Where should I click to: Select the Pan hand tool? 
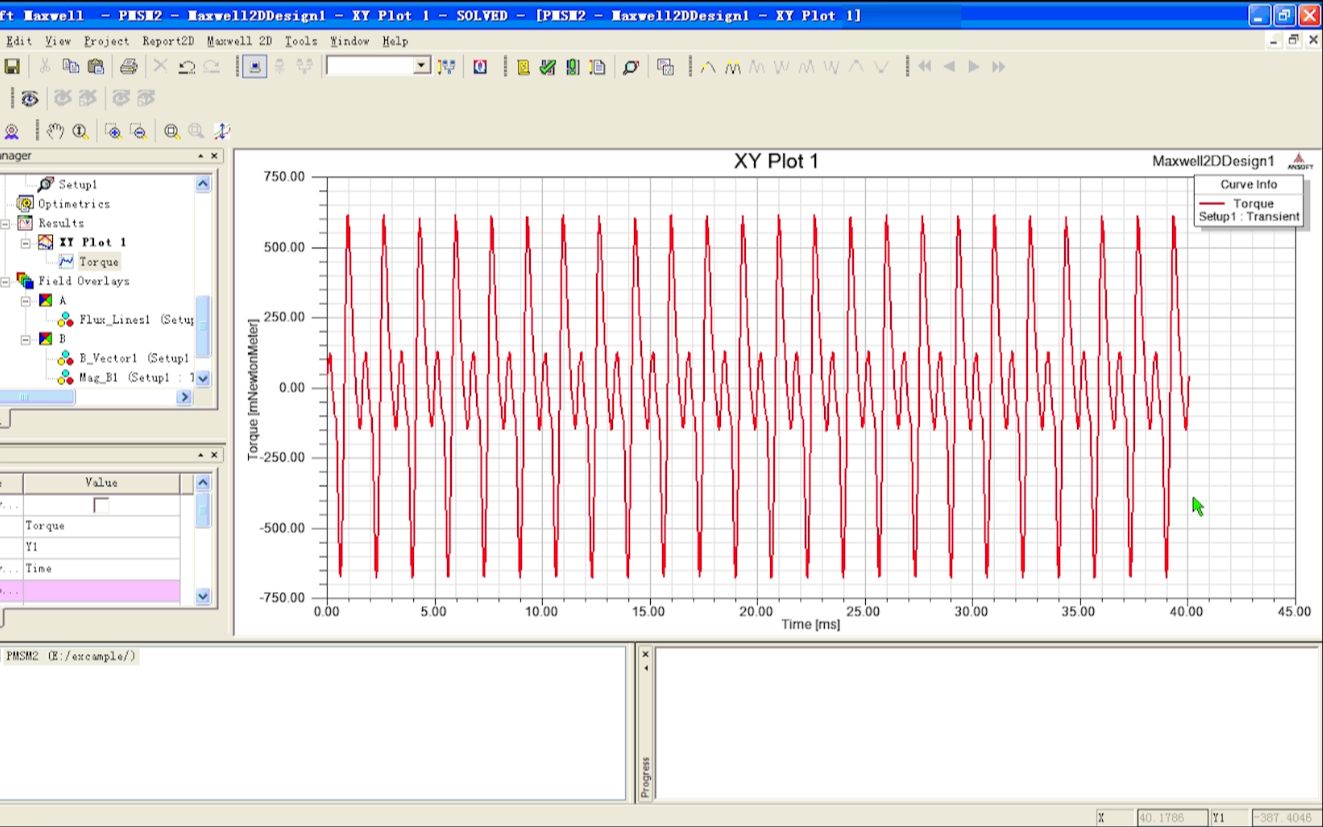click(55, 131)
